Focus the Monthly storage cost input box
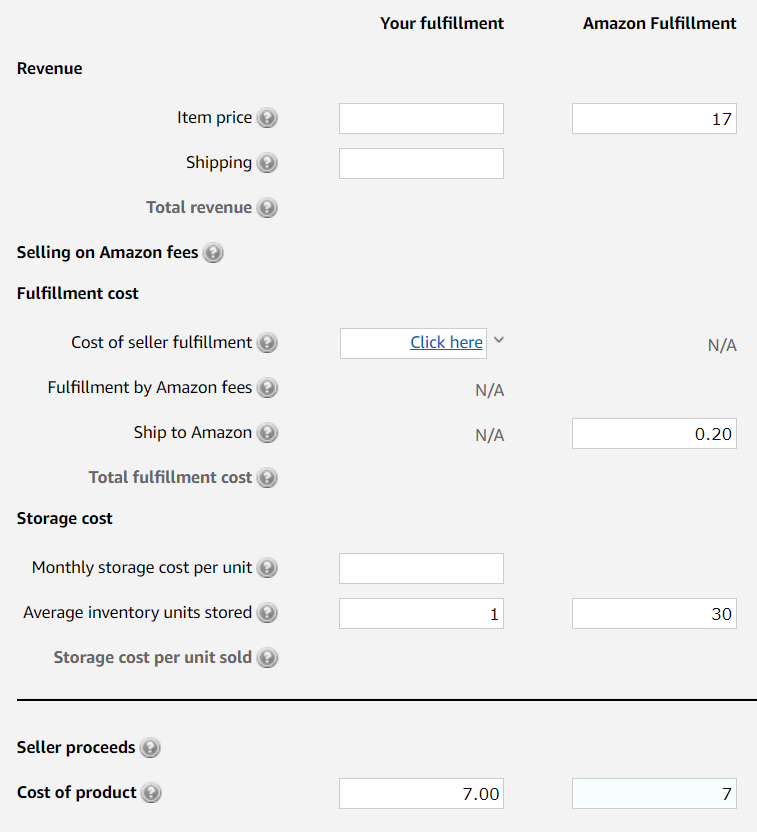The width and height of the screenshot is (757, 832). point(421,568)
